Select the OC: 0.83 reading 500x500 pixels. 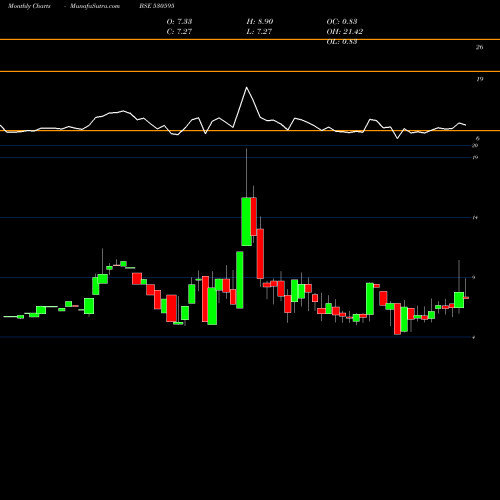pyautogui.click(x=342, y=21)
